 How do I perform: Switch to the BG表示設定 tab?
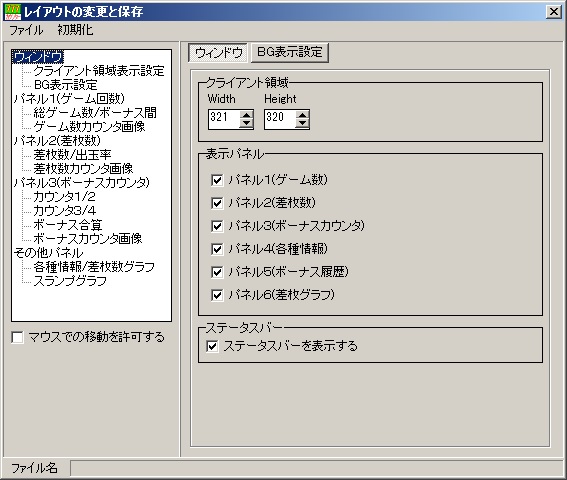coord(290,52)
